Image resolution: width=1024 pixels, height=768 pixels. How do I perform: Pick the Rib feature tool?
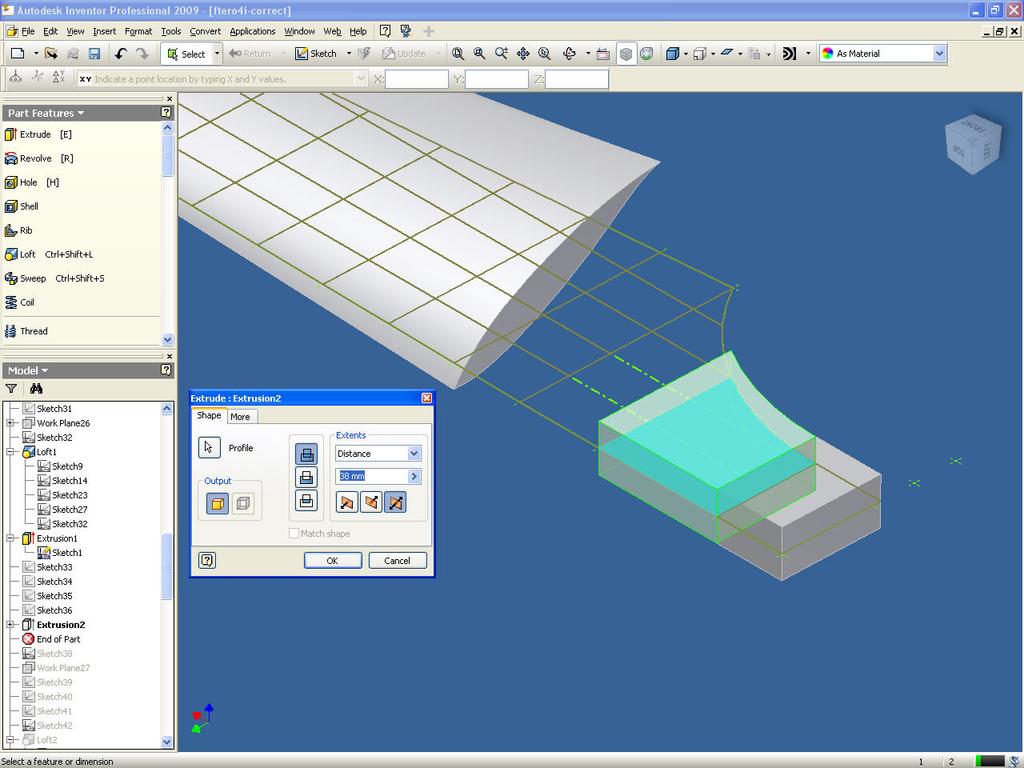tap(18, 231)
